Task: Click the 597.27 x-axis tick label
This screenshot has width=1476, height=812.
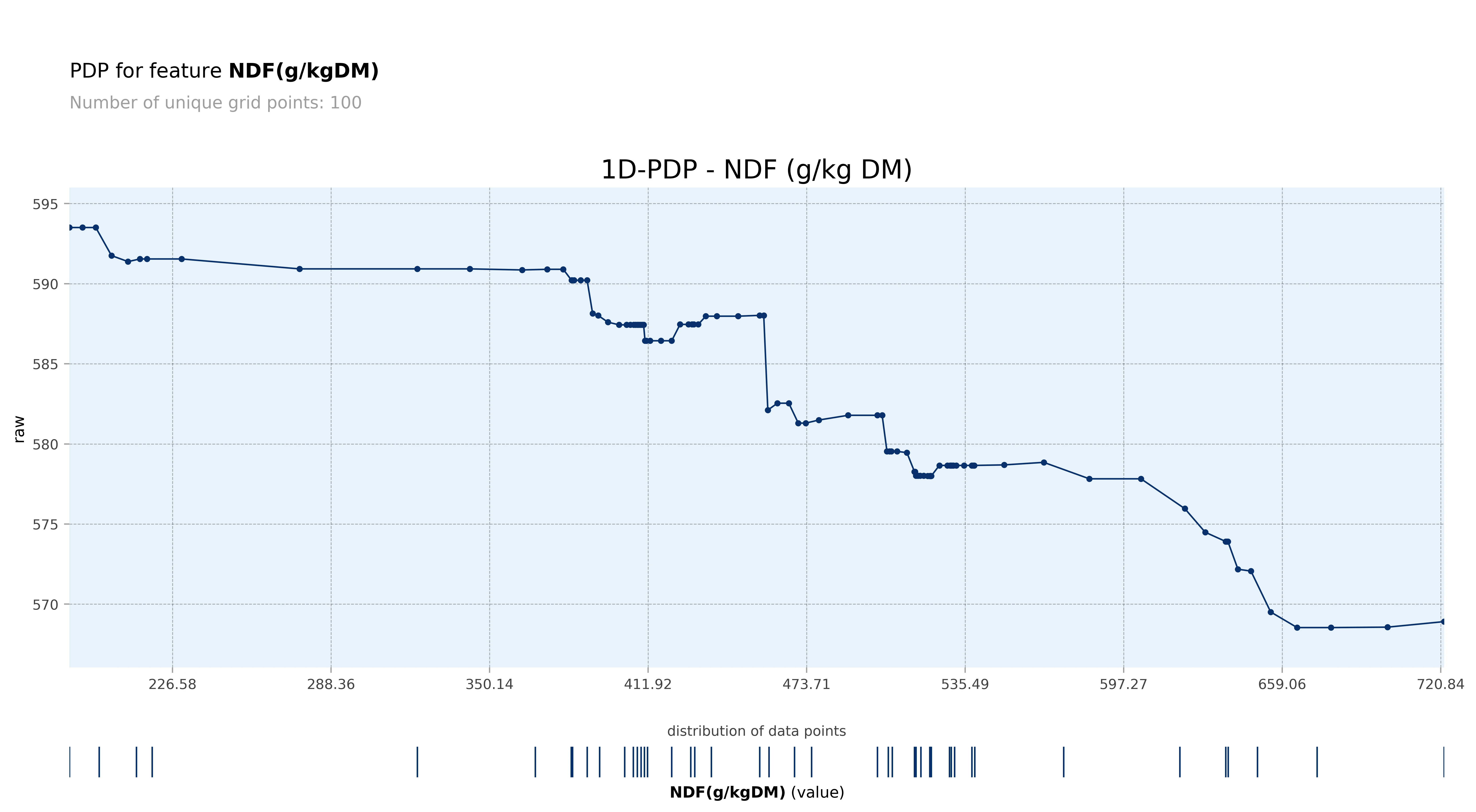Action: [x=1123, y=684]
